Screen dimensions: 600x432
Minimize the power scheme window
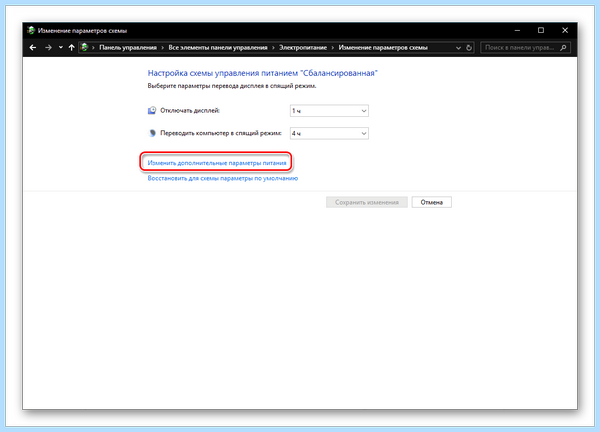coord(517,30)
